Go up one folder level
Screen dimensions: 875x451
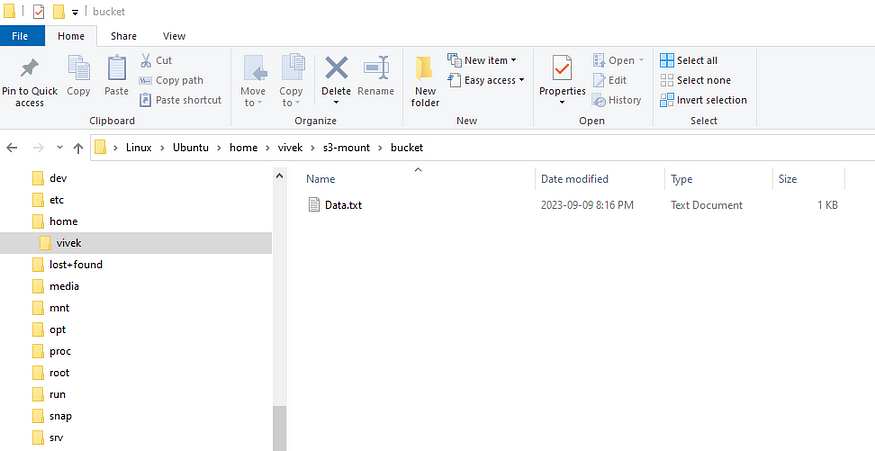pyautogui.click(x=78, y=148)
